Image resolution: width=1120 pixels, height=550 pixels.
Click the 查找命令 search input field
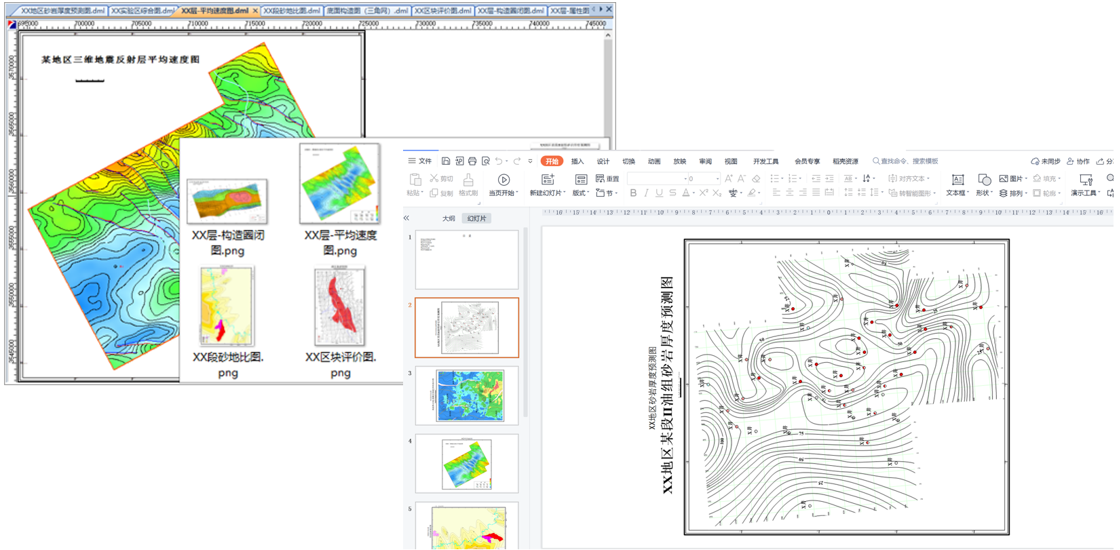pyautogui.click(x=910, y=161)
